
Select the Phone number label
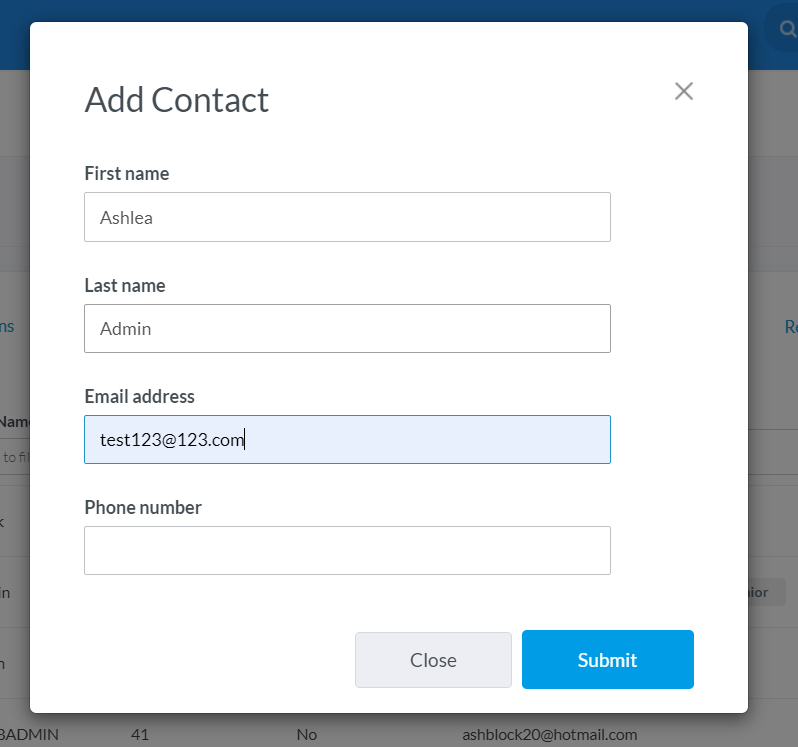[143, 507]
